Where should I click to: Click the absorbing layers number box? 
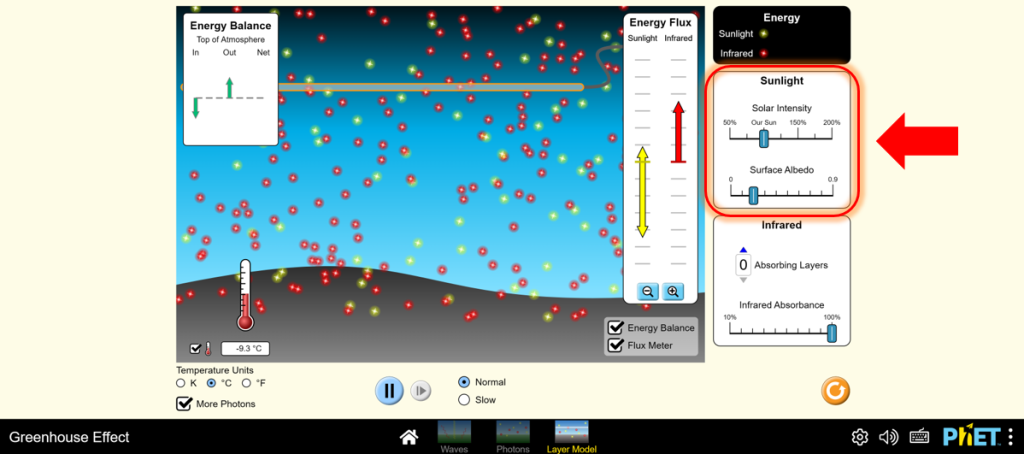click(x=743, y=265)
